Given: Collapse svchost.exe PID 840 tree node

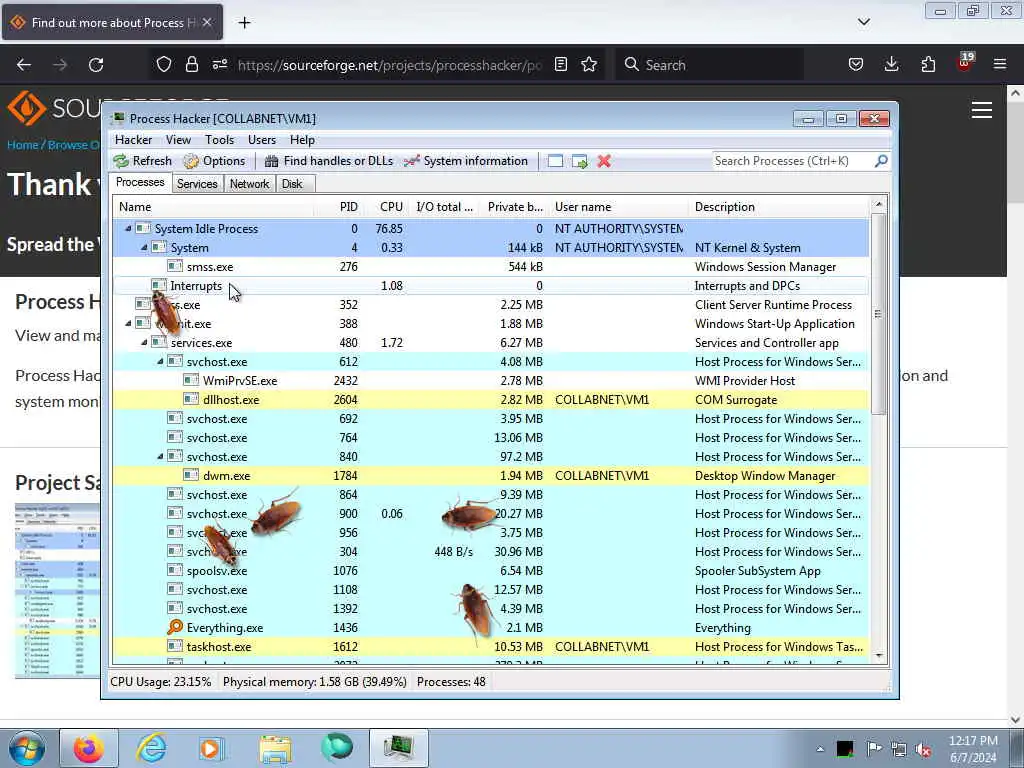Looking at the screenshot, I should [x=160, y=456].
